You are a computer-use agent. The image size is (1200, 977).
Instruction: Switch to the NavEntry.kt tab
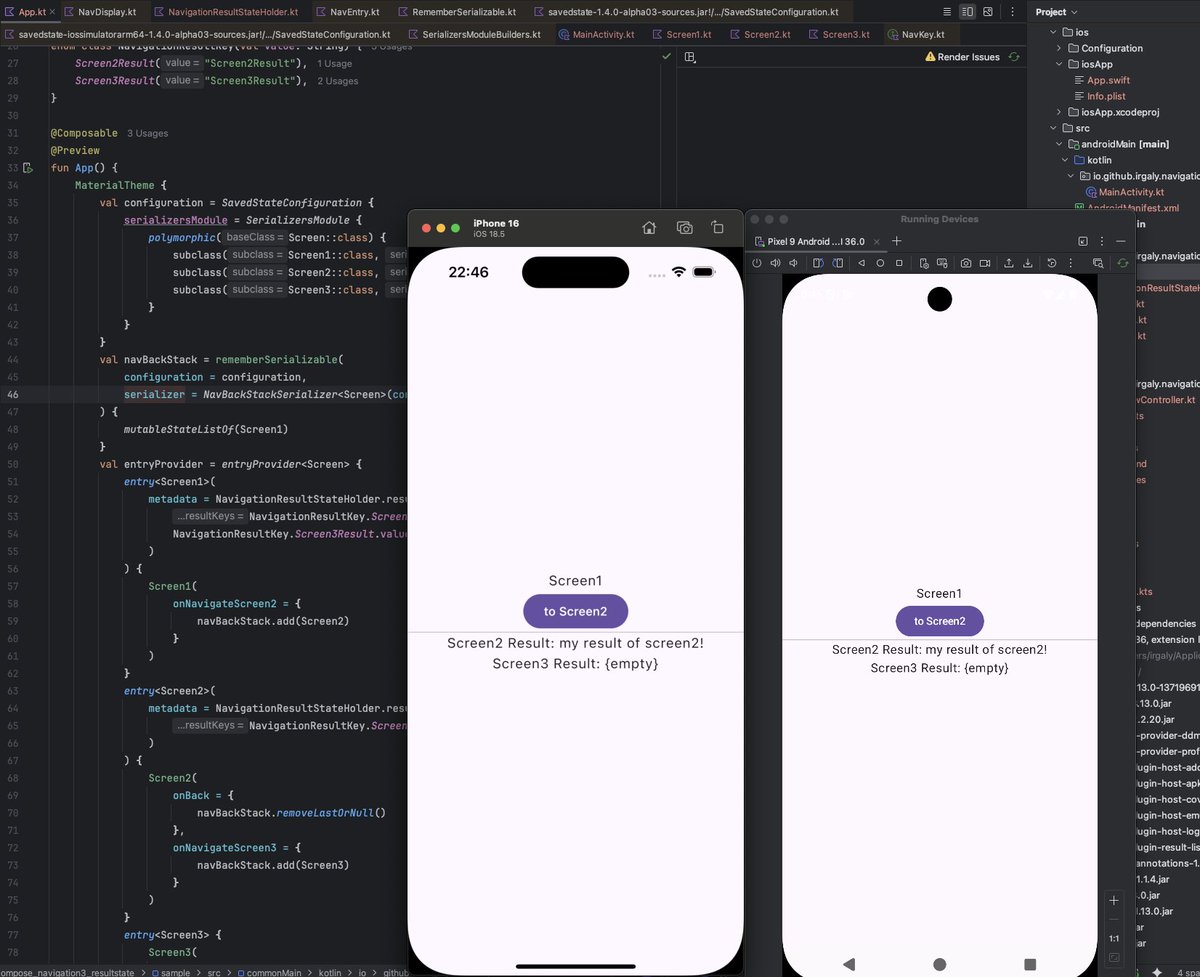(354, 12)
